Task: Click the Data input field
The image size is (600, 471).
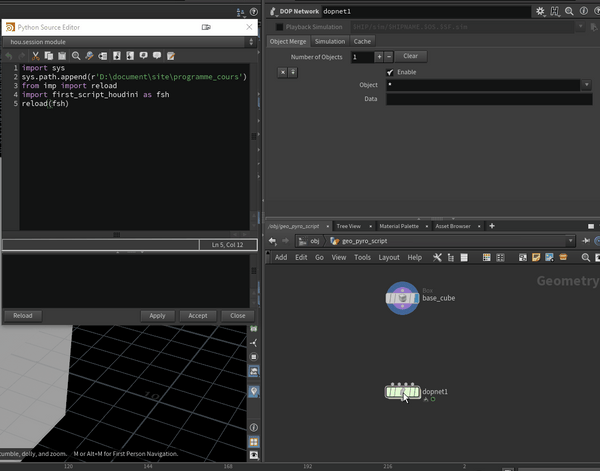Action: tap(489, 99)
